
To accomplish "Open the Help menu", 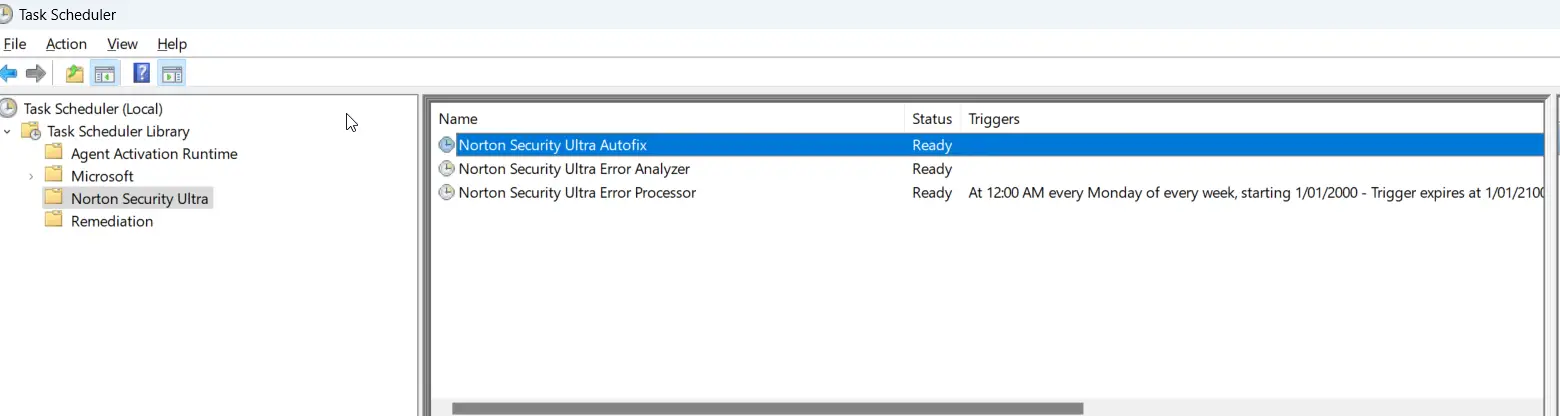I will click(x=172, y=44).
